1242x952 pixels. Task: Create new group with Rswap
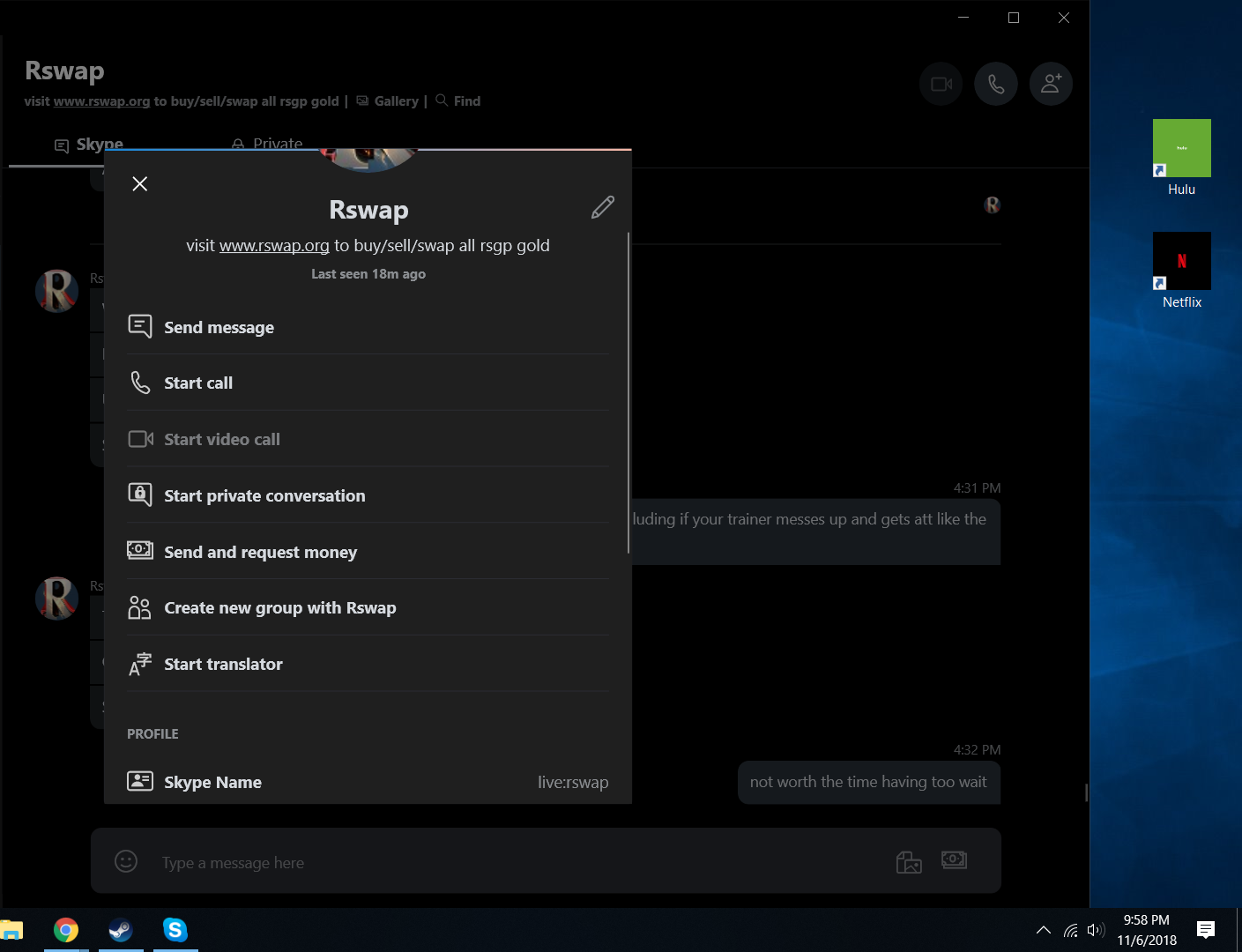click(x=368, y=607)
